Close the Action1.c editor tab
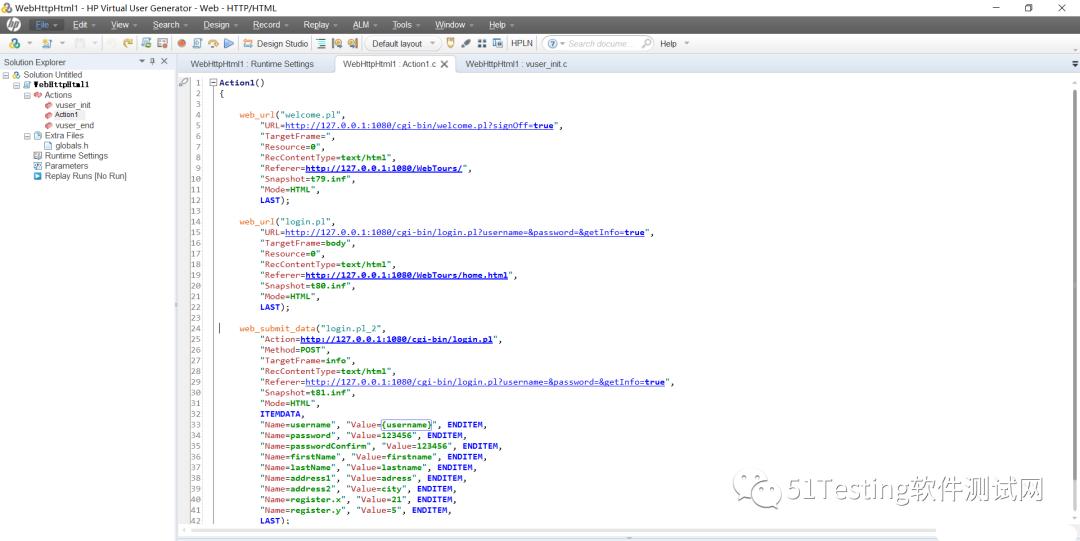The height and width of the screenshot is (541, 1080). (444, 64)
